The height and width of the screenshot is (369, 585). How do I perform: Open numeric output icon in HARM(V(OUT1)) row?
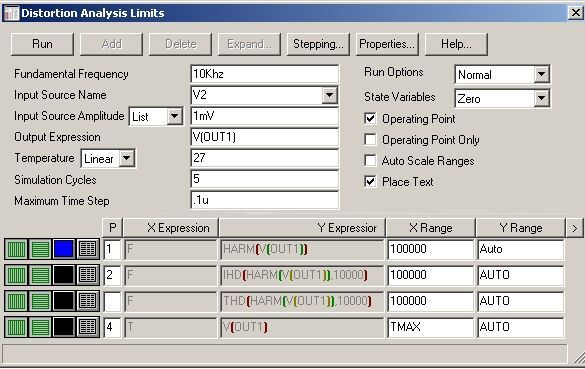[x=88, y=249]
